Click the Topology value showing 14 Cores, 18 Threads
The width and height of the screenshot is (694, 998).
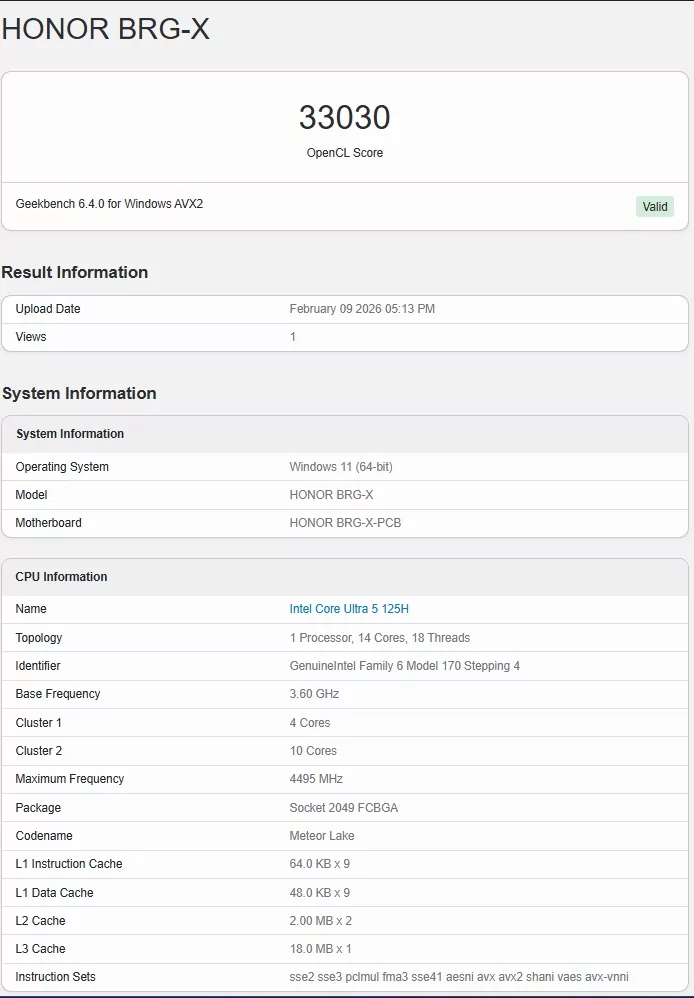(379, 638)
